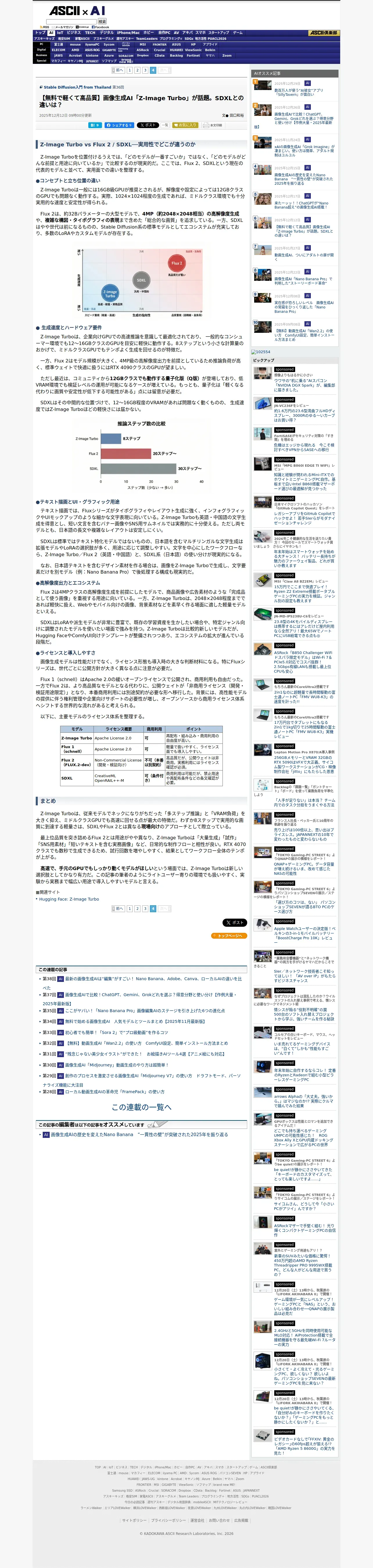Viewport: 373px width, 1568px height.
Task: Select the トップ navigation tab
Action: point(40,33)
